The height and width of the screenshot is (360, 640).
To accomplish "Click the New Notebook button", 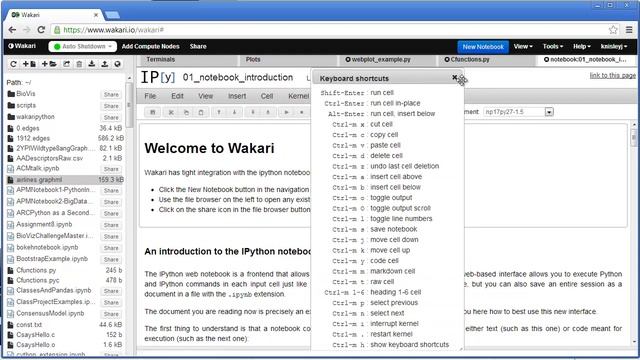I will 483,47.
